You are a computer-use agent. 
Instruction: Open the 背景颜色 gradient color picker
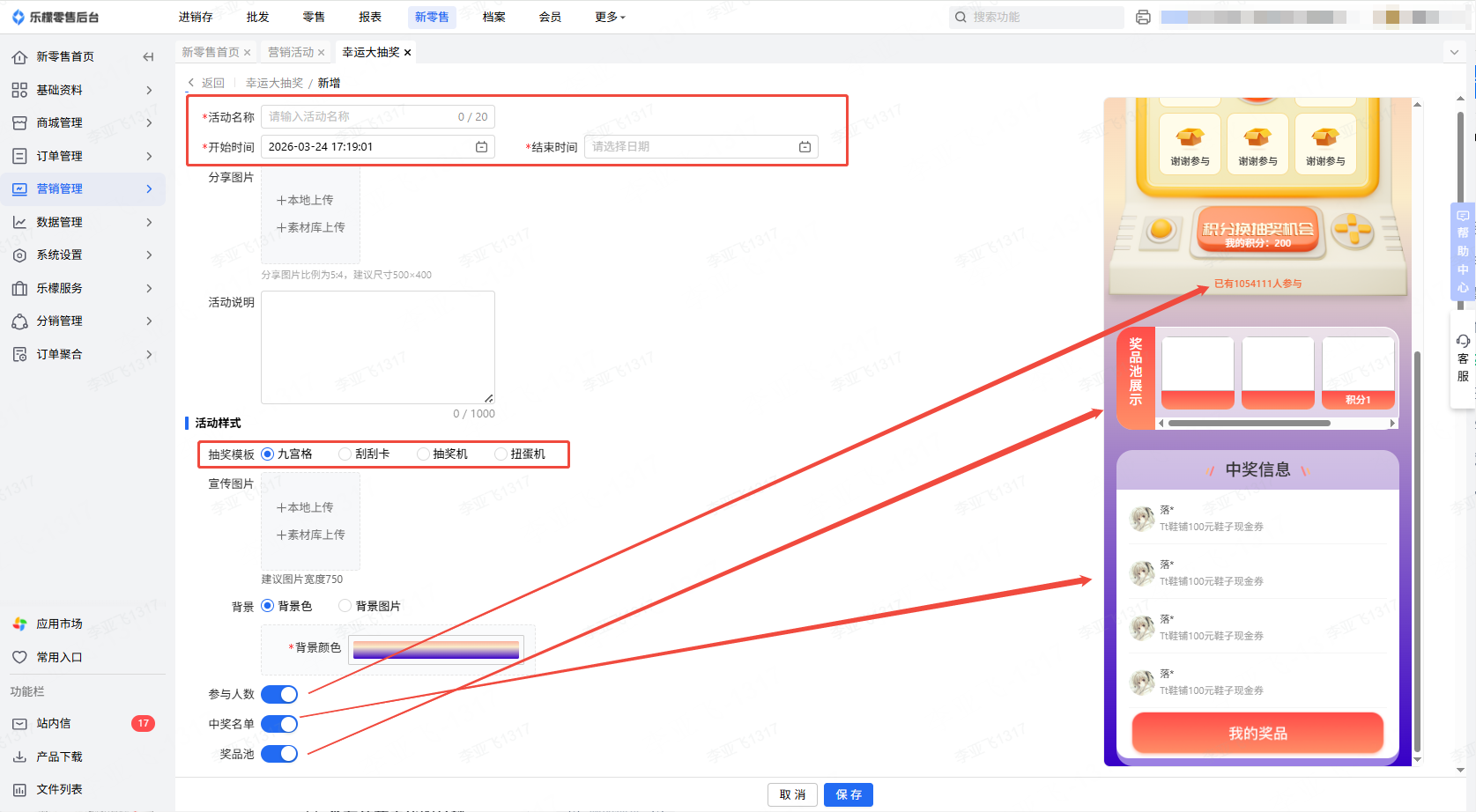pos(436,649)
